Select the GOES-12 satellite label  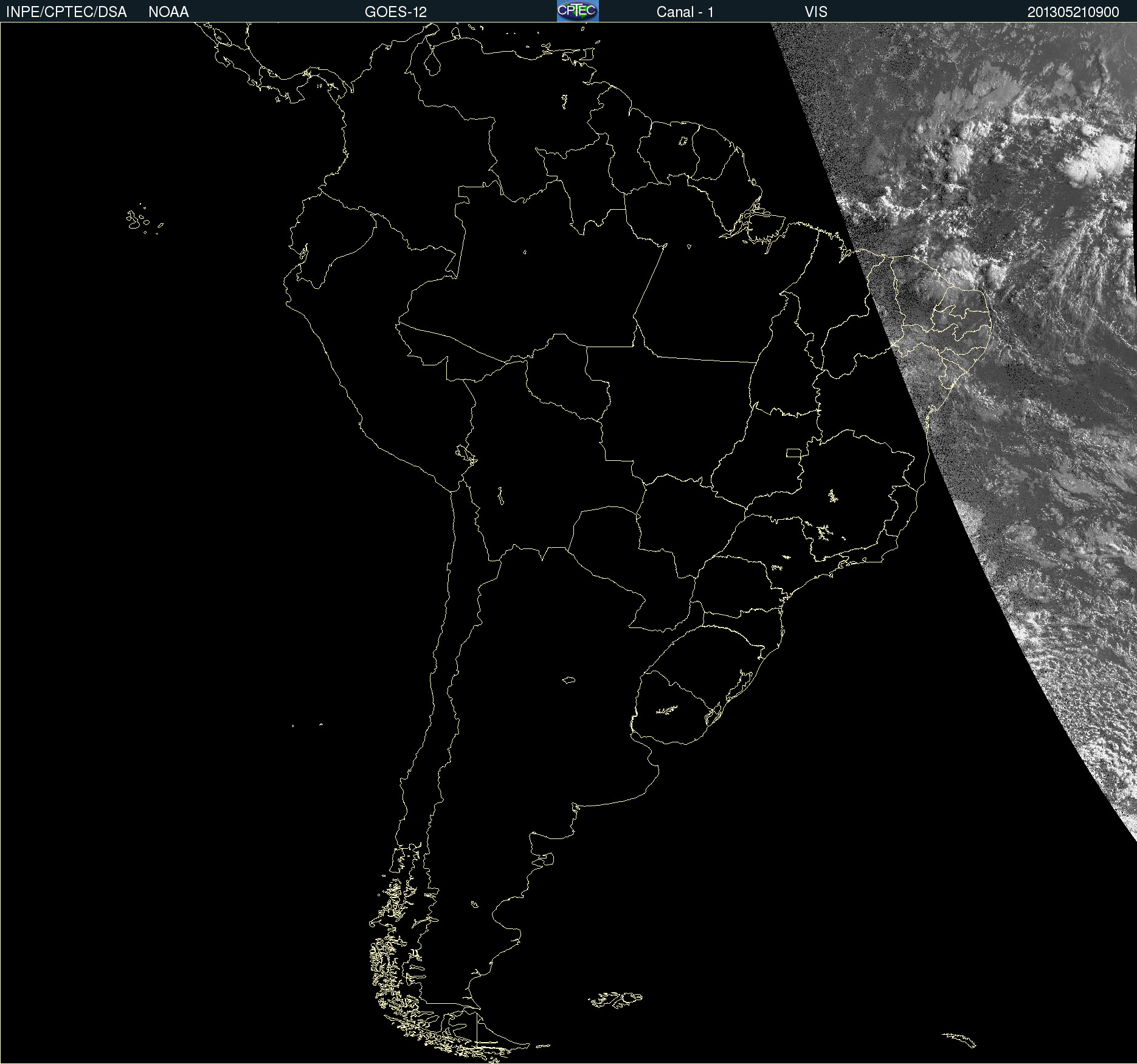(x=395, y=12)
